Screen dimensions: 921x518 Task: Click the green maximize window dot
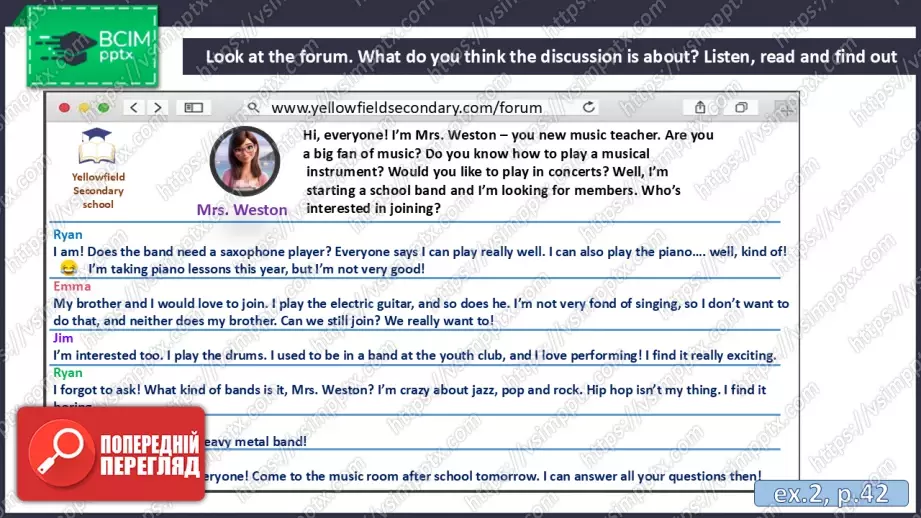point(103,107)
